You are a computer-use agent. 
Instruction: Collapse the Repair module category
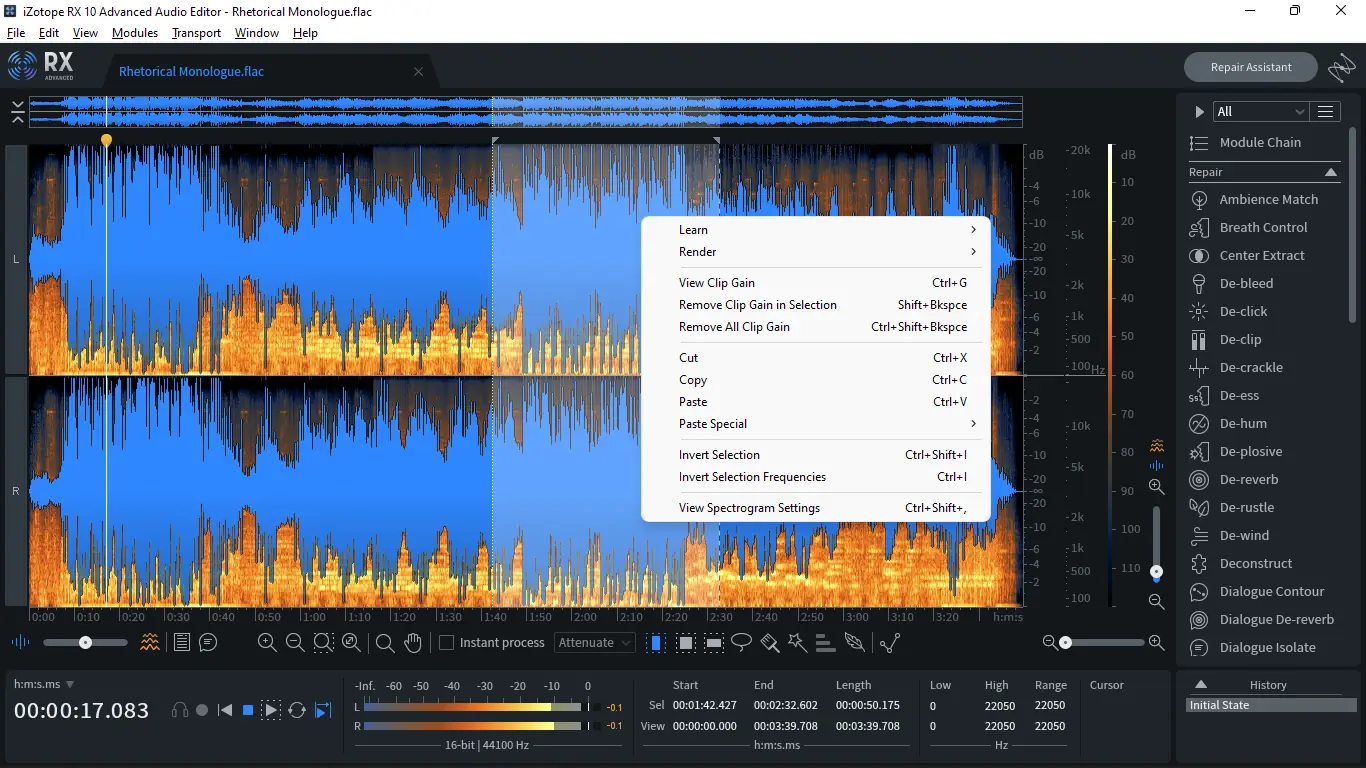point(1331,172)
